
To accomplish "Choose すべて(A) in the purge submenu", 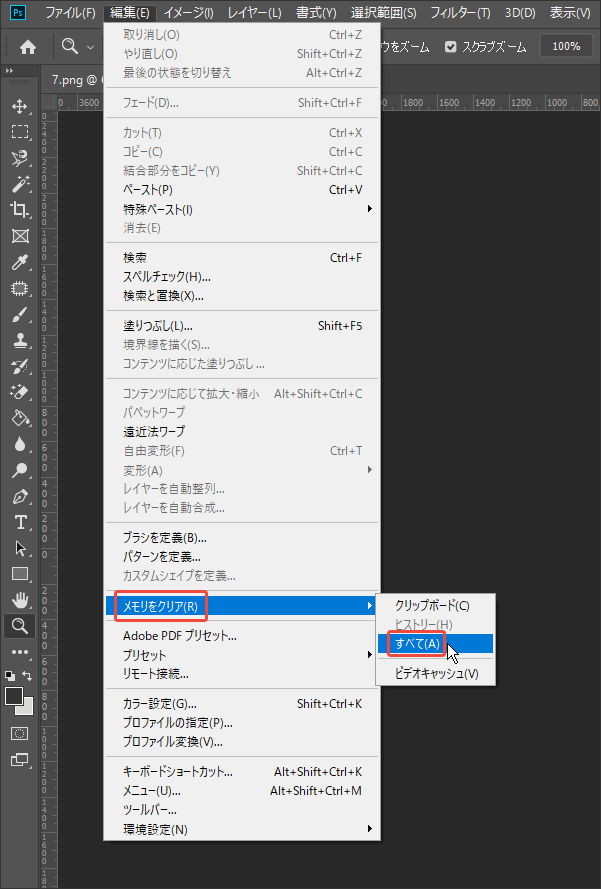I will pos(435,644).
